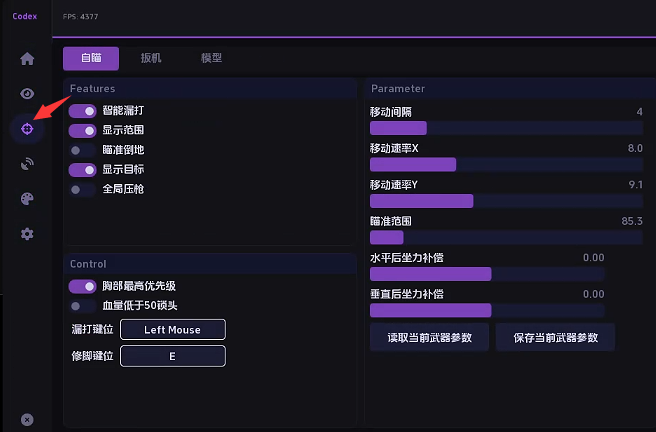This screenshot has height=432, width=656.
Task: Toggle the 血量低于50锁头 switch
Action: click(82, 305)
